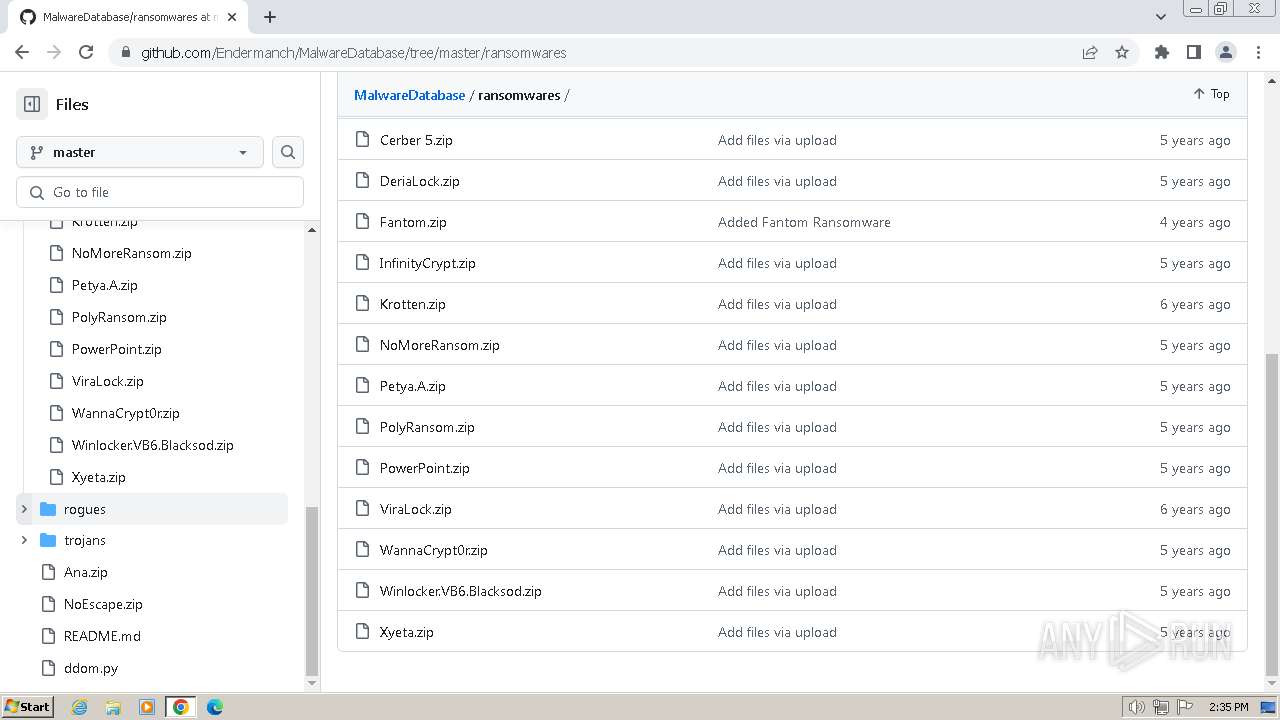Click the volume speaker tray icon

(1136, 707)
